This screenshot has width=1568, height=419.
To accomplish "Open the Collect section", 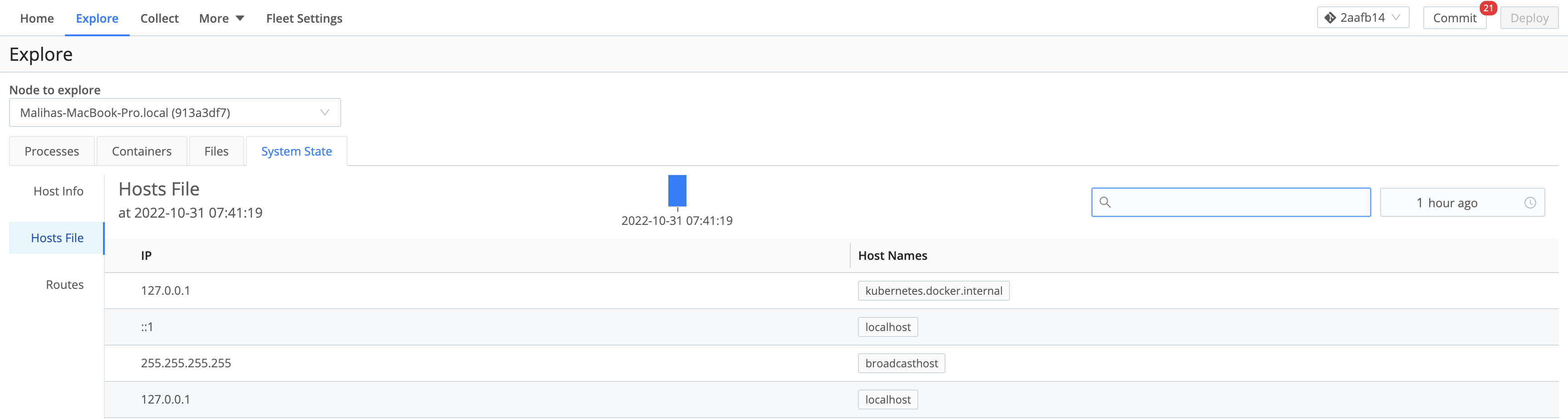I will [159, 18].
